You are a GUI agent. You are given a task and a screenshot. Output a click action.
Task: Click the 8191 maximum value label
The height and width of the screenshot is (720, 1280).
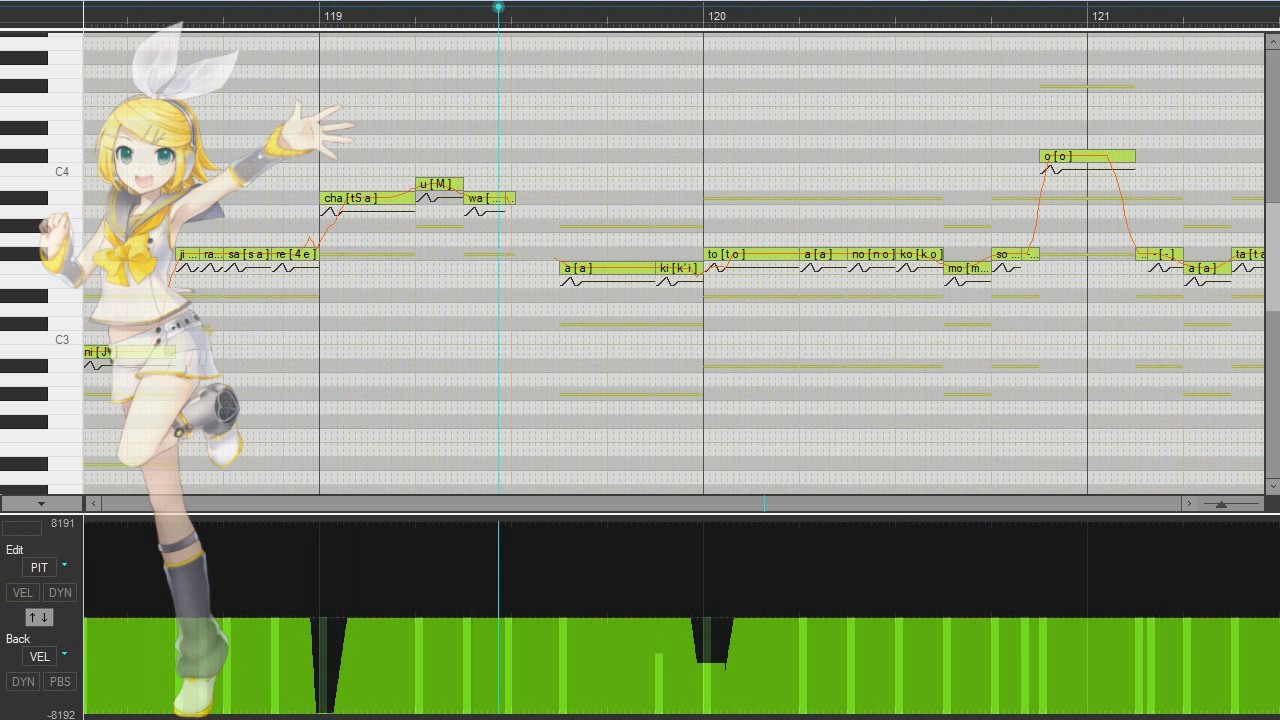coord(63,524)
